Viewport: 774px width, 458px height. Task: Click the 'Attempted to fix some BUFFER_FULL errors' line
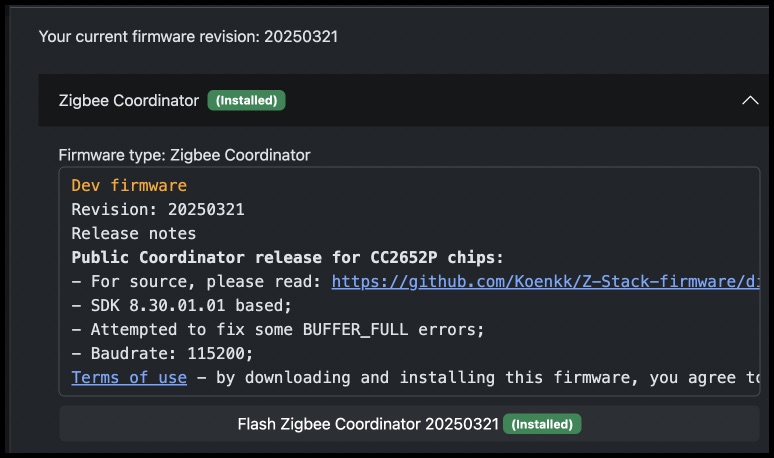(288, 329)
